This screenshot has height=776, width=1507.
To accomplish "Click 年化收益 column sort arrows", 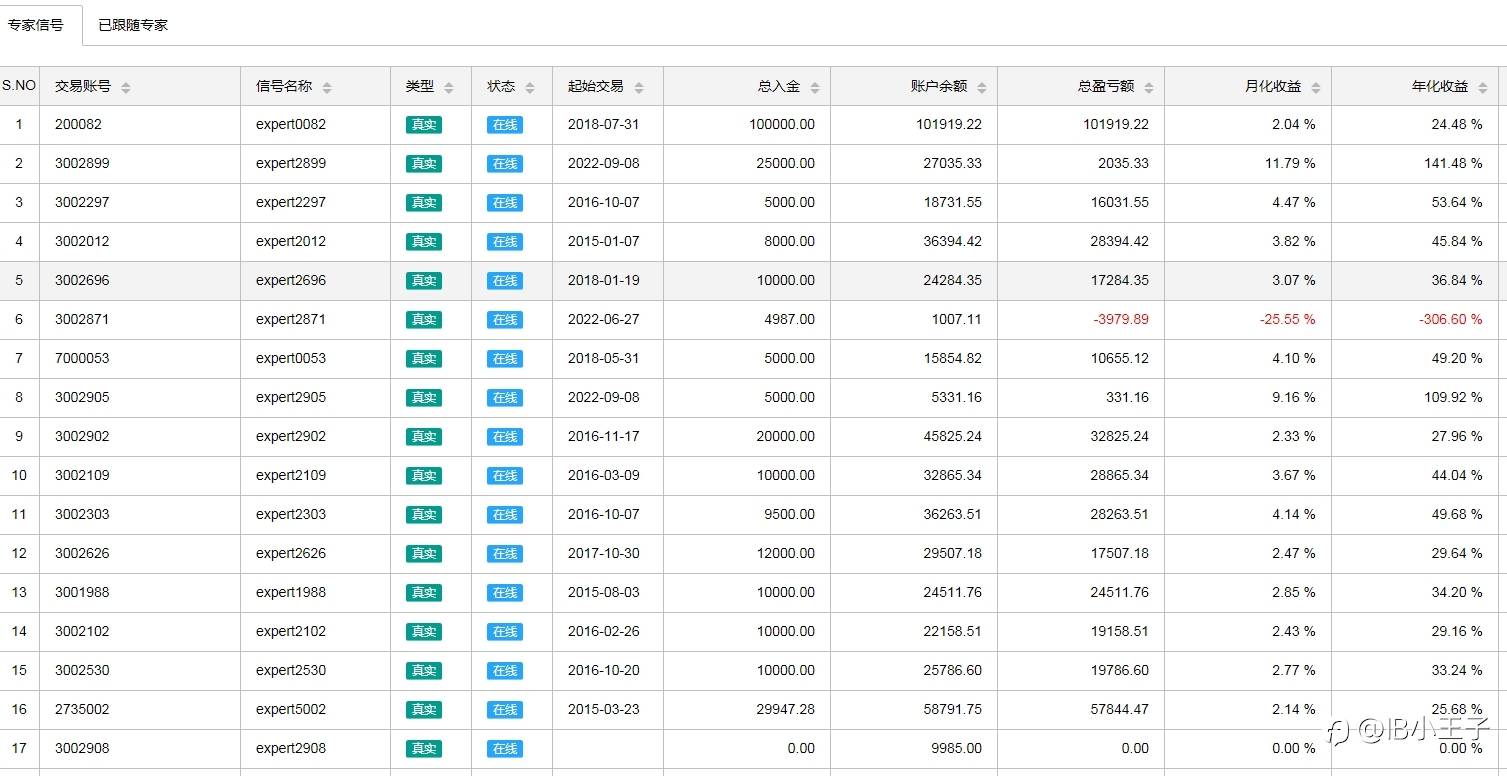I will (1483, 88).
